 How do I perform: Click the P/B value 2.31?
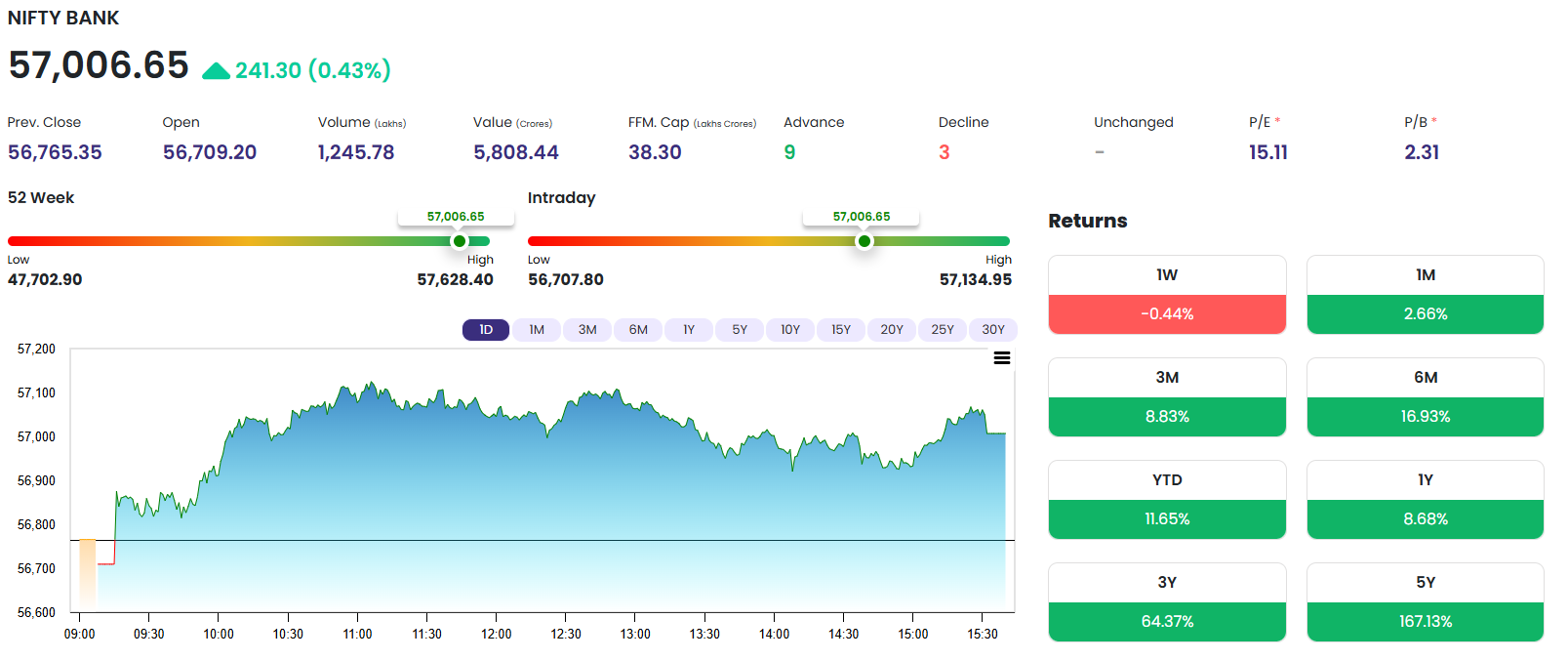click(1422, 152)
